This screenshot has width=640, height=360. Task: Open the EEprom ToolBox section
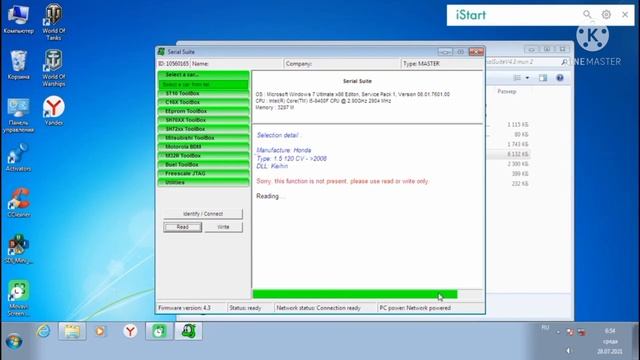coord(203,111)
